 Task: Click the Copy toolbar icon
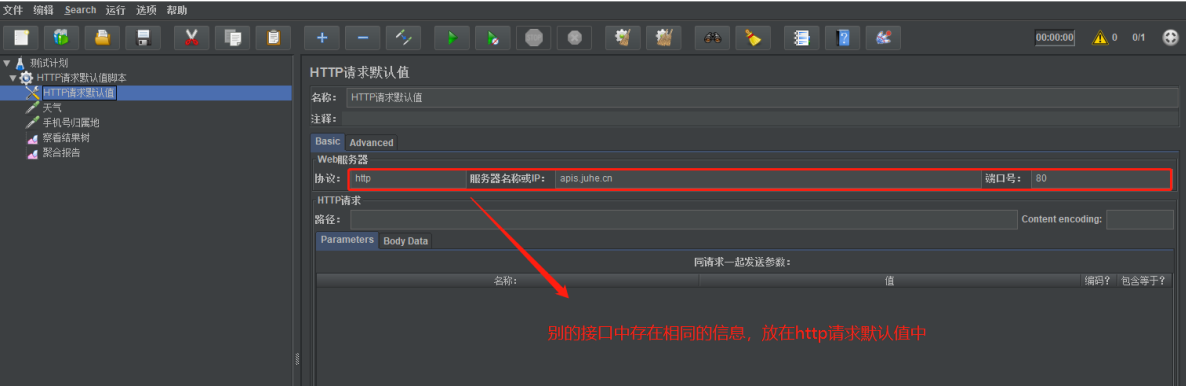click(x=232, y=37)
